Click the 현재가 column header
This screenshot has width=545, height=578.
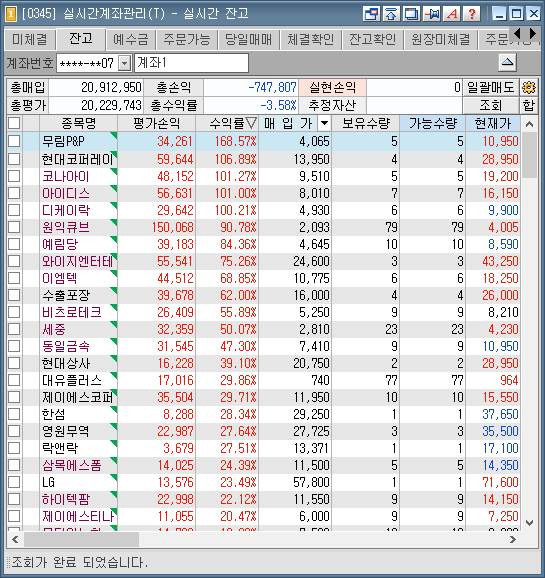coord(493,123)
